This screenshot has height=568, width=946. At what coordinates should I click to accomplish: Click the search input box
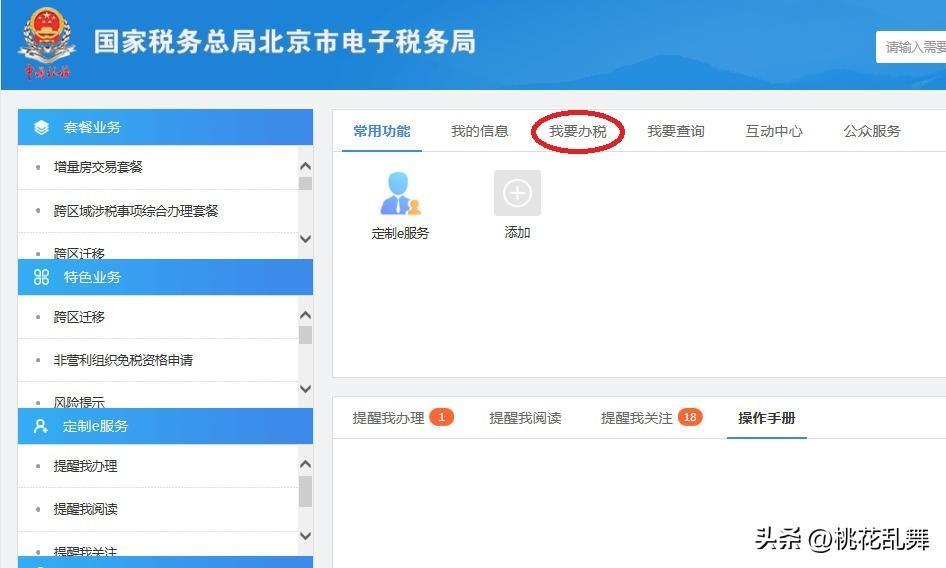pos(912,47)
